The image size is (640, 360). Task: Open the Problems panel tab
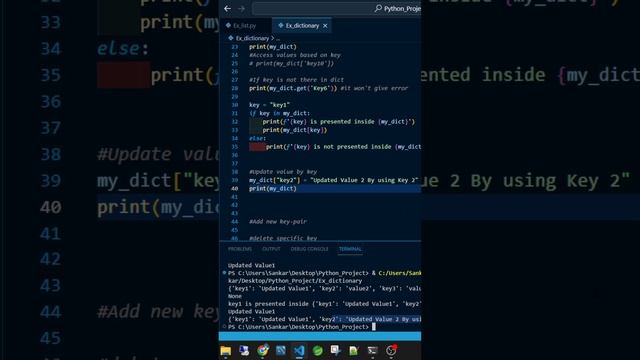240,249
